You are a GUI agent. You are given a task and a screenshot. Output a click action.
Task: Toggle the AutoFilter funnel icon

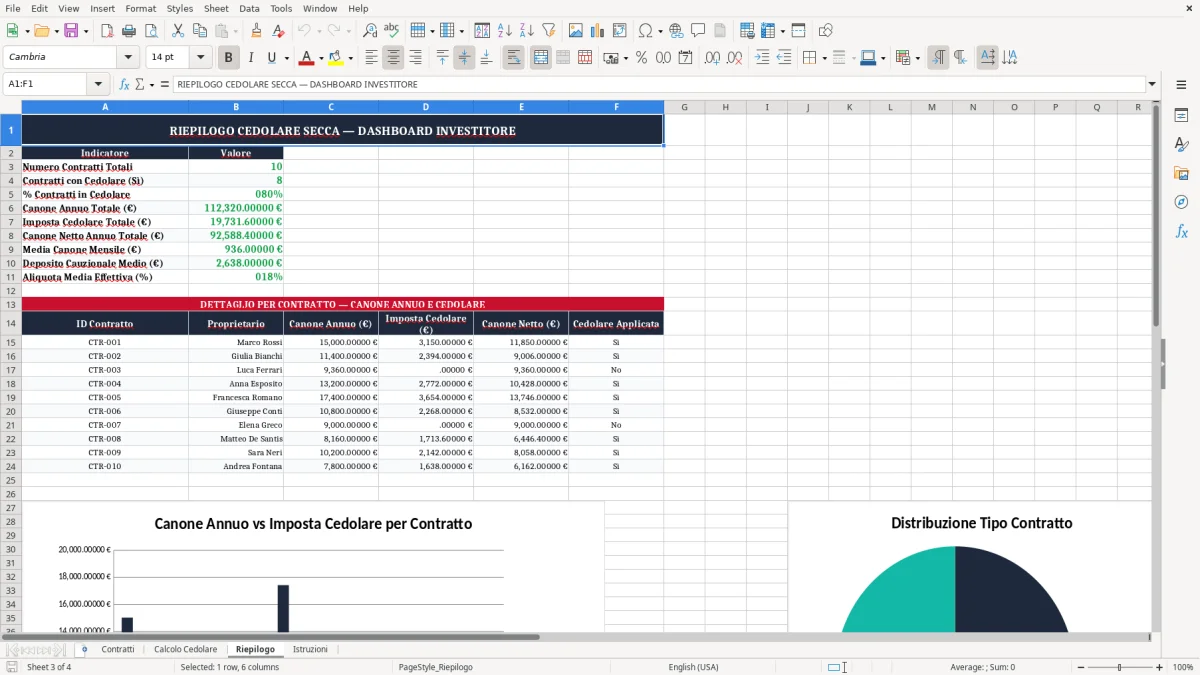[549, 31]
